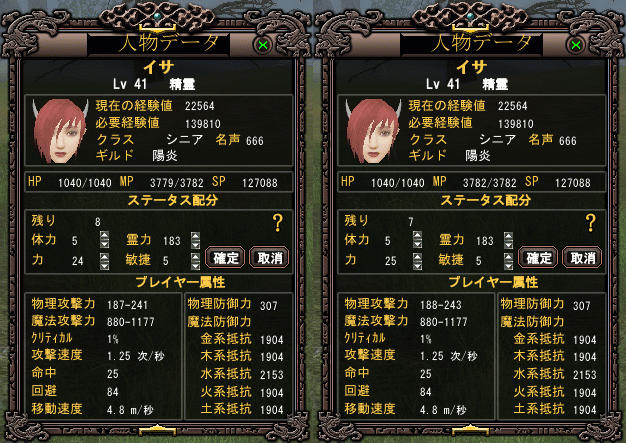Click character portrait in left panel
Image resolution: width=626 pixels, height=443 pixels.
(60, 131)
